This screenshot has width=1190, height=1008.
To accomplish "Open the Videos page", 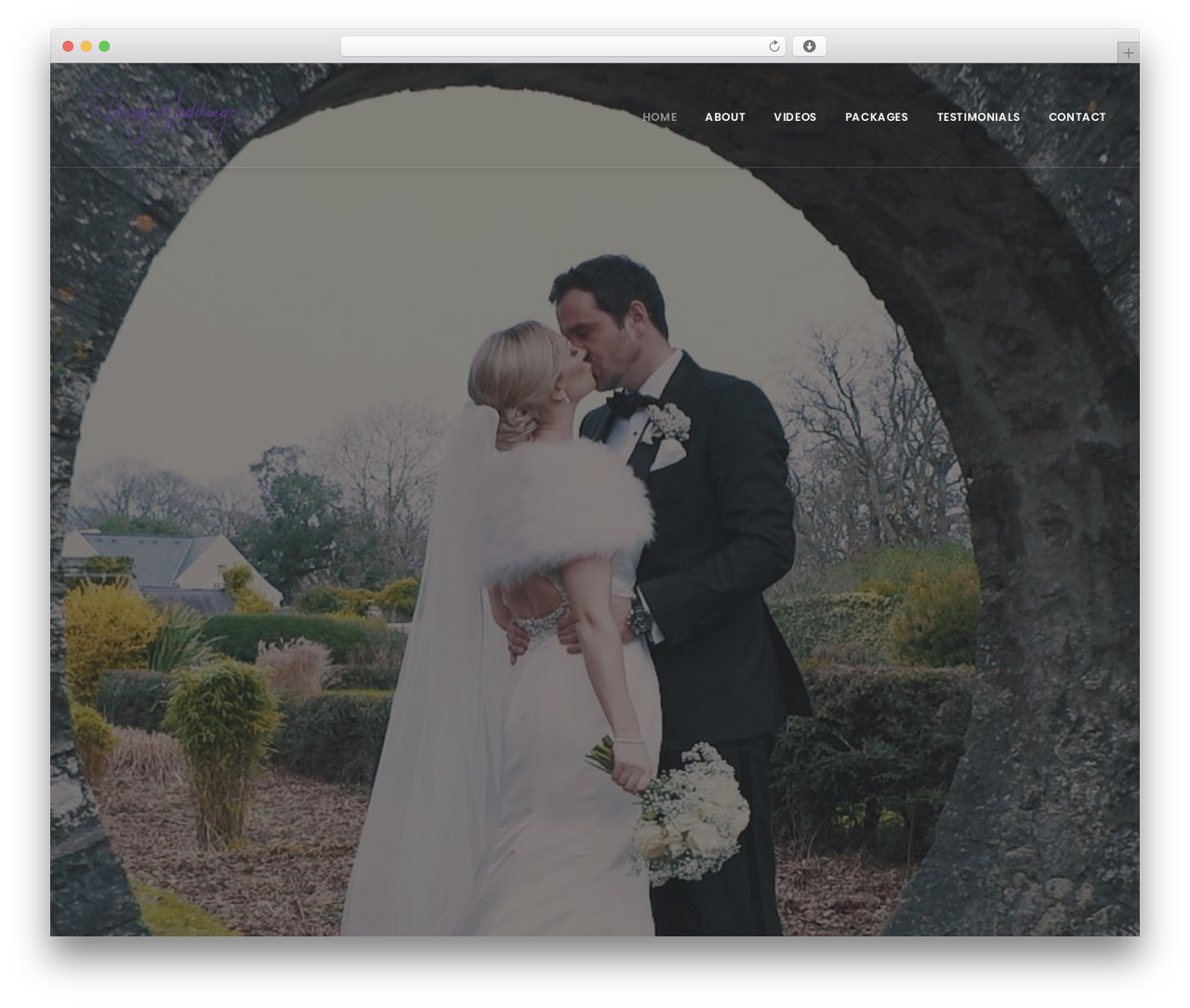I will tap(795, 117).
